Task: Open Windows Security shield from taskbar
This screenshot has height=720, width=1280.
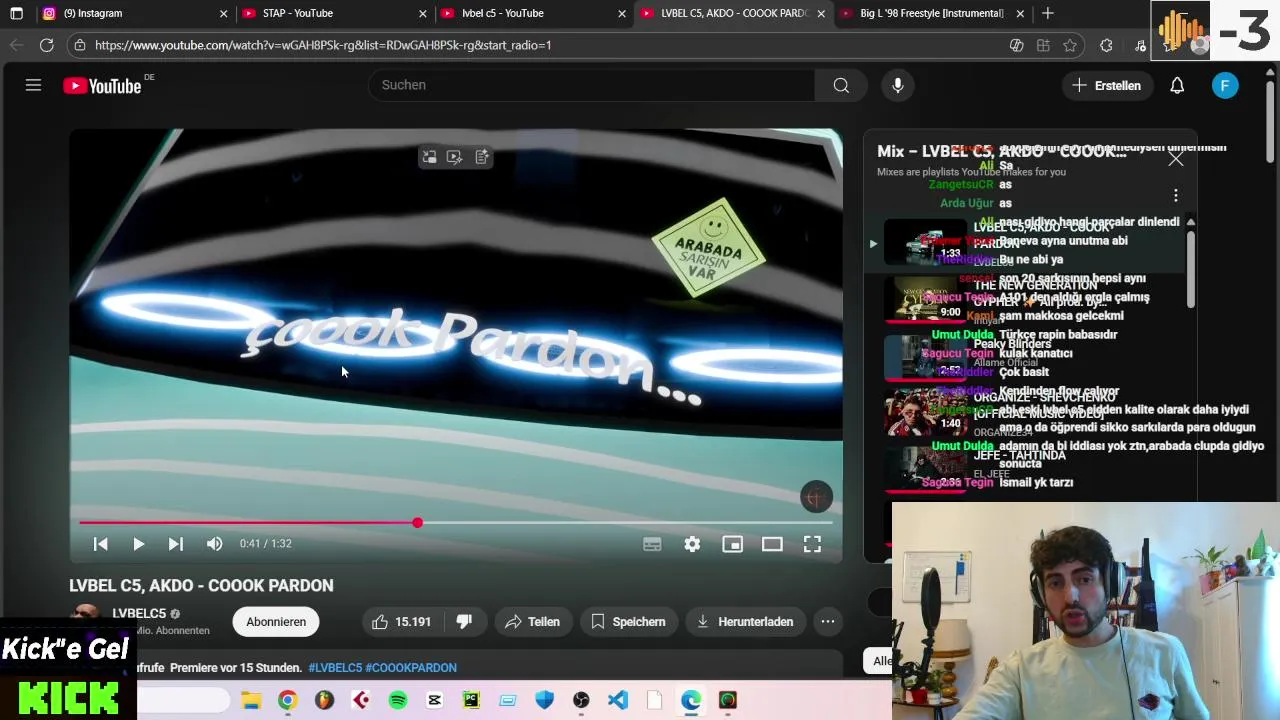Action: click(x=544, y=700)
